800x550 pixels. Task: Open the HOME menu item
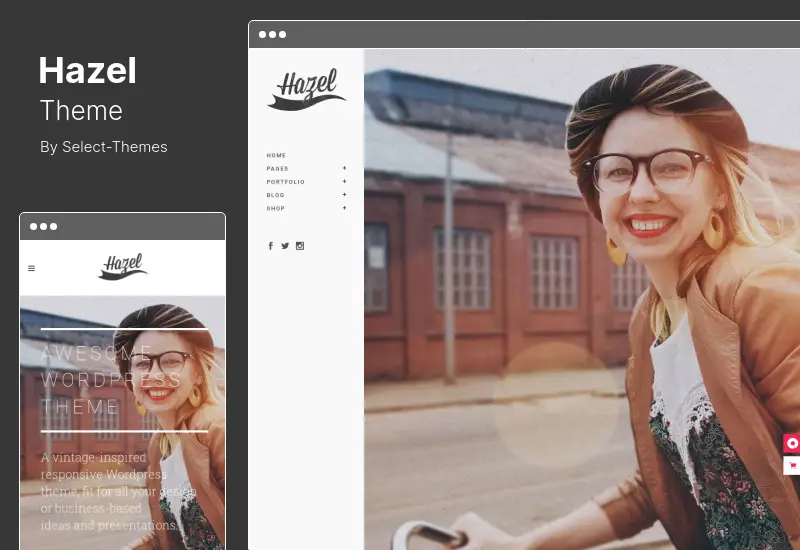point(276,155)
